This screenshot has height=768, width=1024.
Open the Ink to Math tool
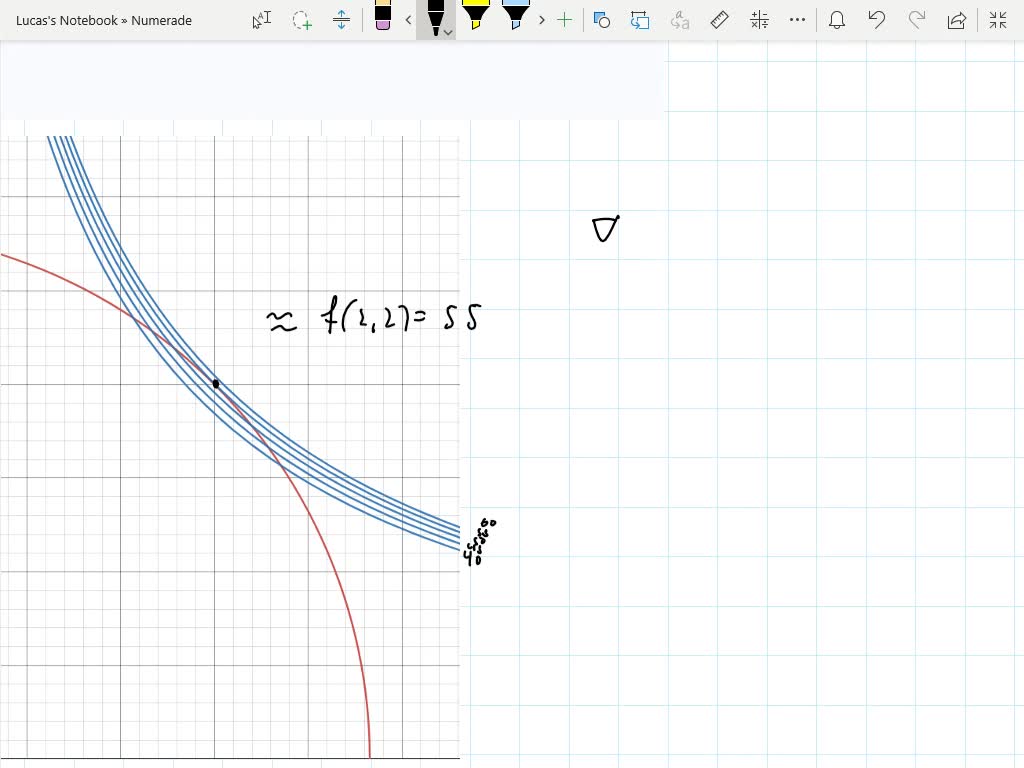click(x=759, y=20)
